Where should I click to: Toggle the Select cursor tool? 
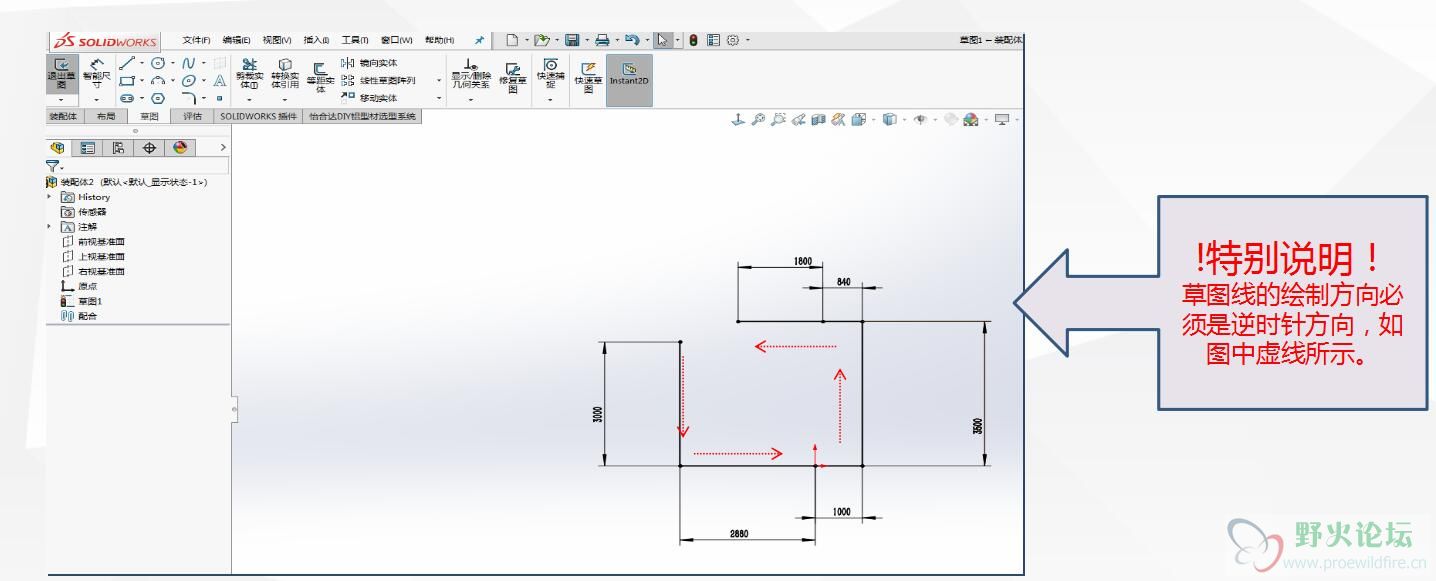coord(663,40)
